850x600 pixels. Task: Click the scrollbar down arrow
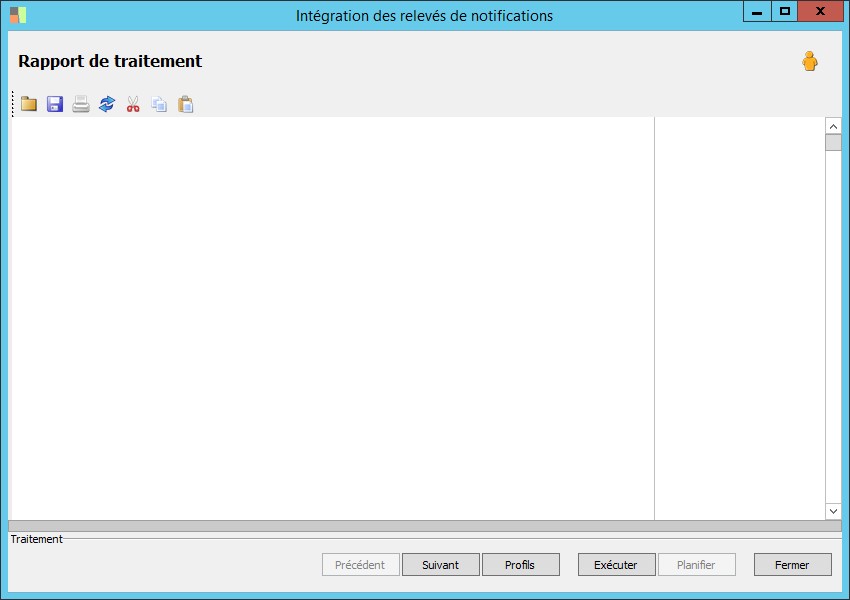pyautogui.click(x=833, y=511)
